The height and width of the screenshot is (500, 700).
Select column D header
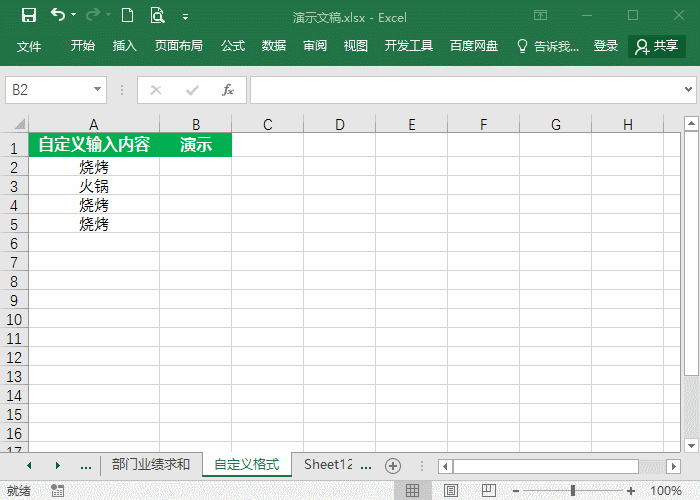tap(340, 124)
